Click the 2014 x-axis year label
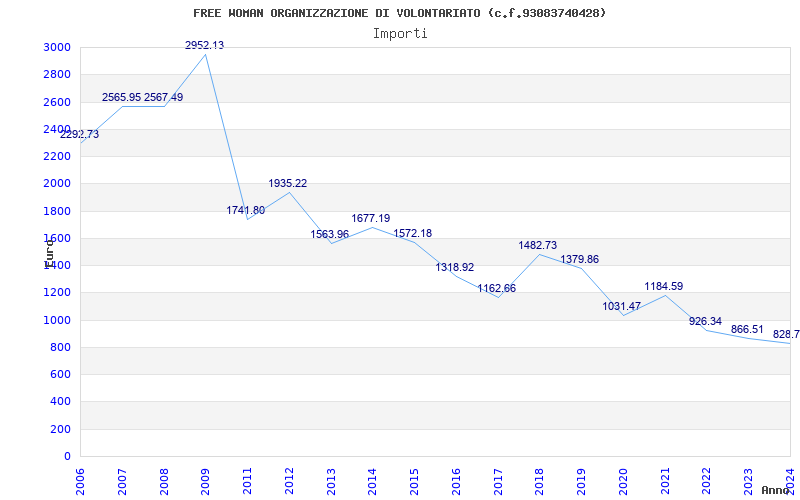 (x=372, y=482)
